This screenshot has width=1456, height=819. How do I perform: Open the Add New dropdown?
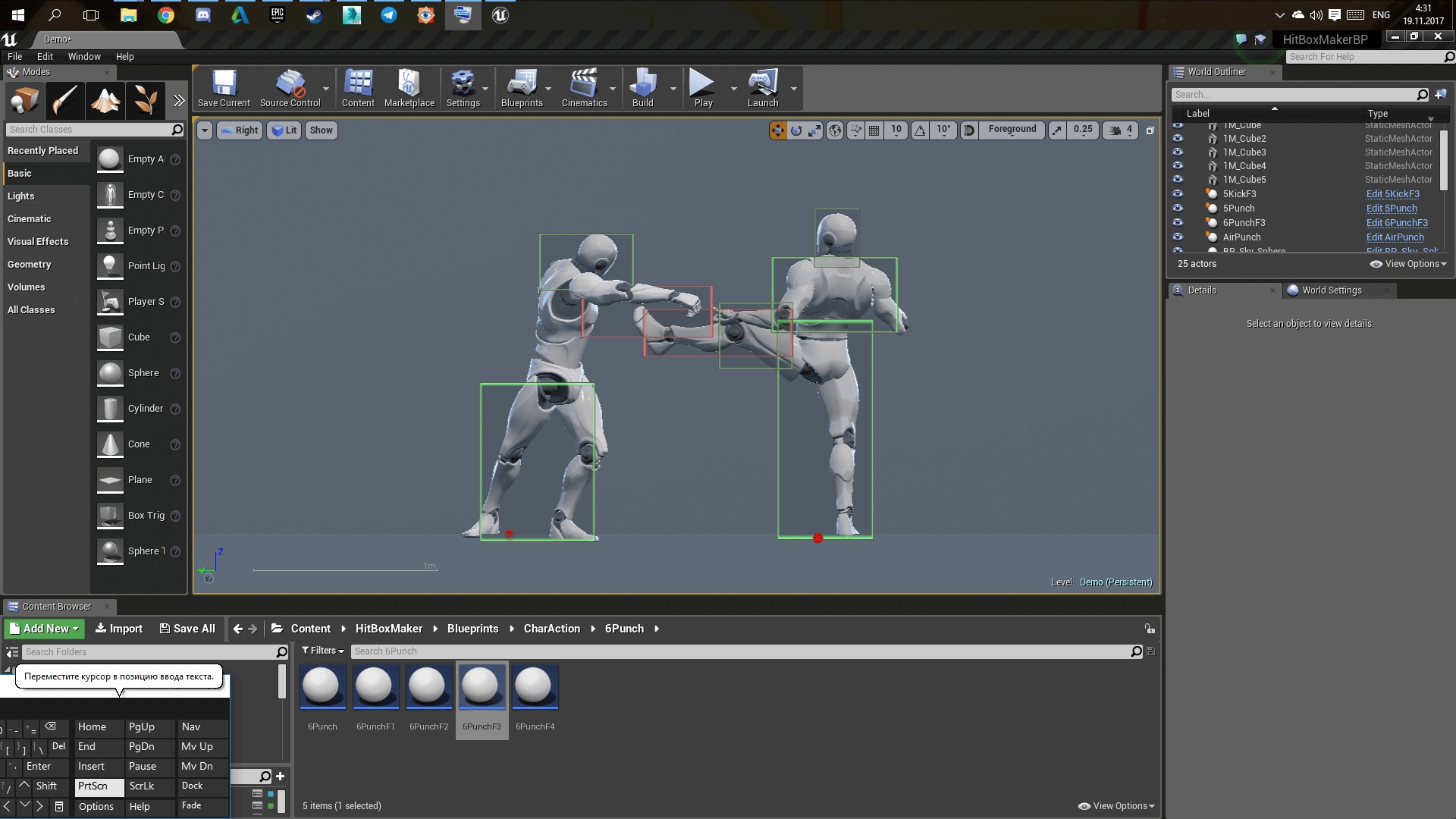pyautogui.click(x=43, y=628)
